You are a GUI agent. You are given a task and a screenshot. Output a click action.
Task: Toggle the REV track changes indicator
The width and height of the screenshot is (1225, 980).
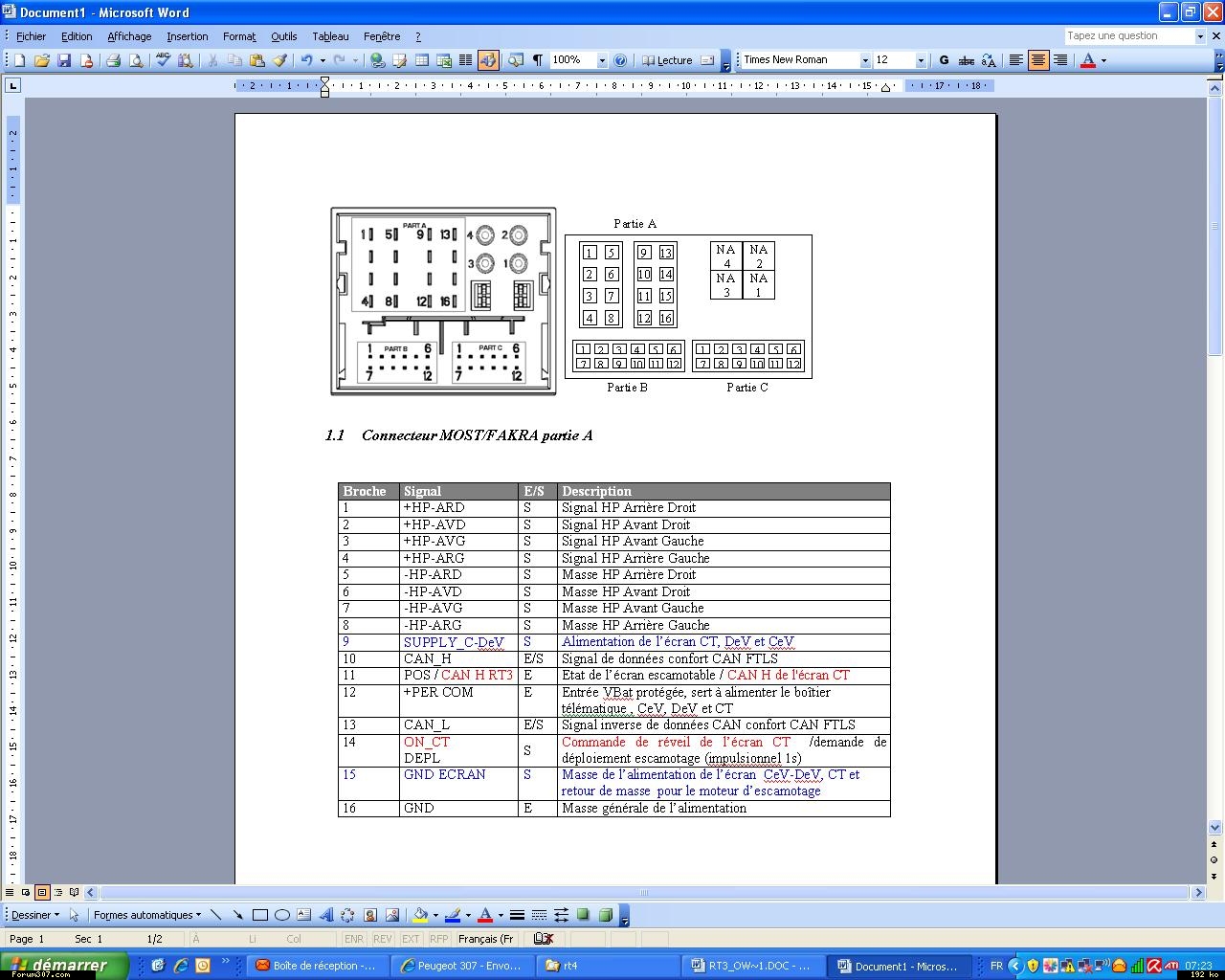click(382, 939)
